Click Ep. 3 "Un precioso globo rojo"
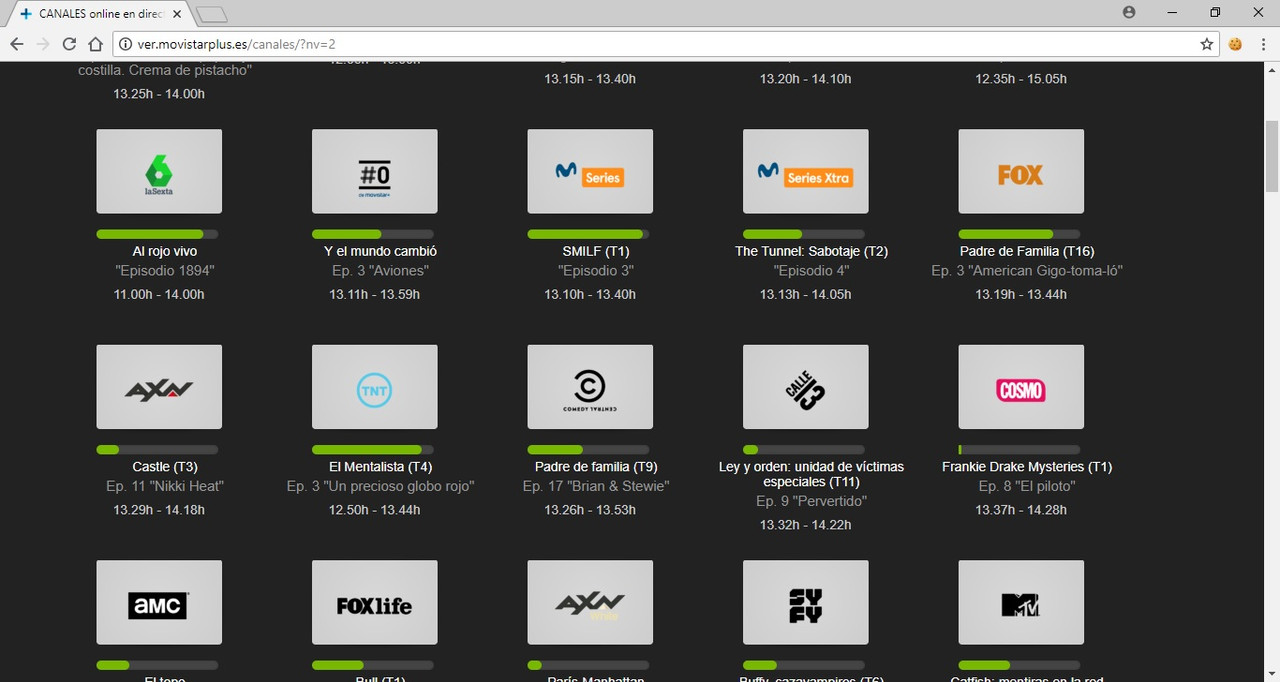 tap(381, 487)
